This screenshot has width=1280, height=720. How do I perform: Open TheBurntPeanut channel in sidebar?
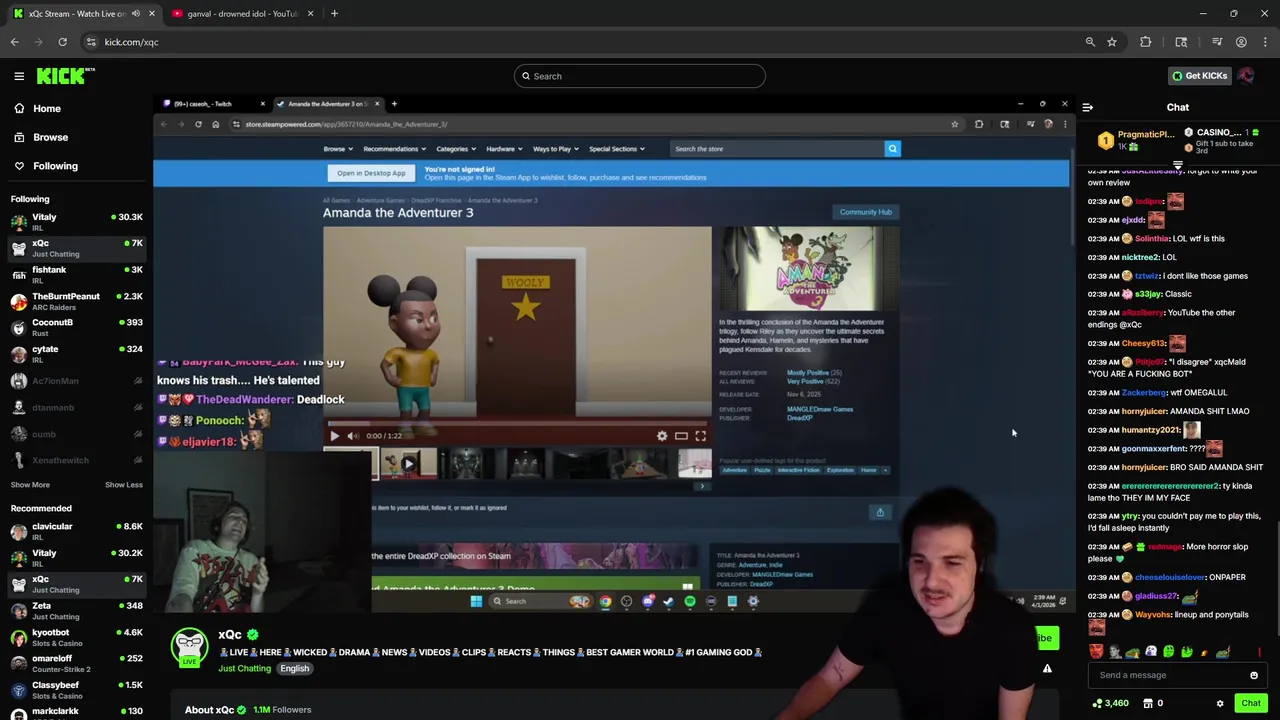click(77, 301)
